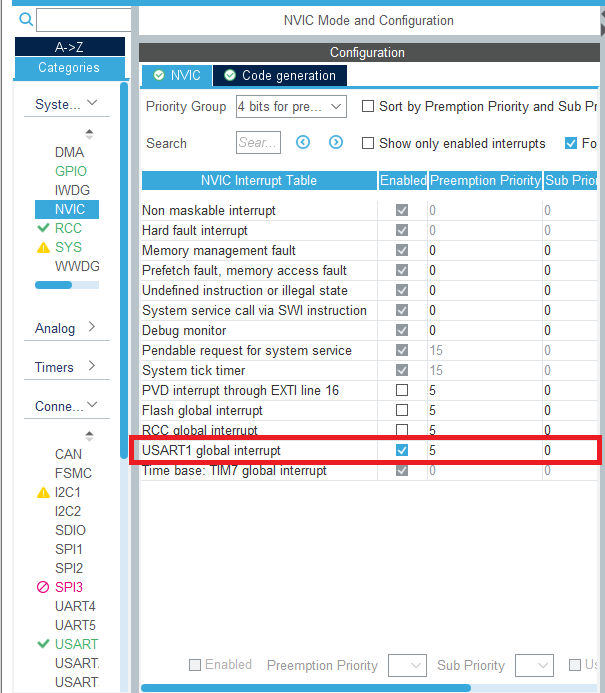This screenshot has height=693, width=605.
Task: Click the search magnifier icon
Action: coord(26,19)
